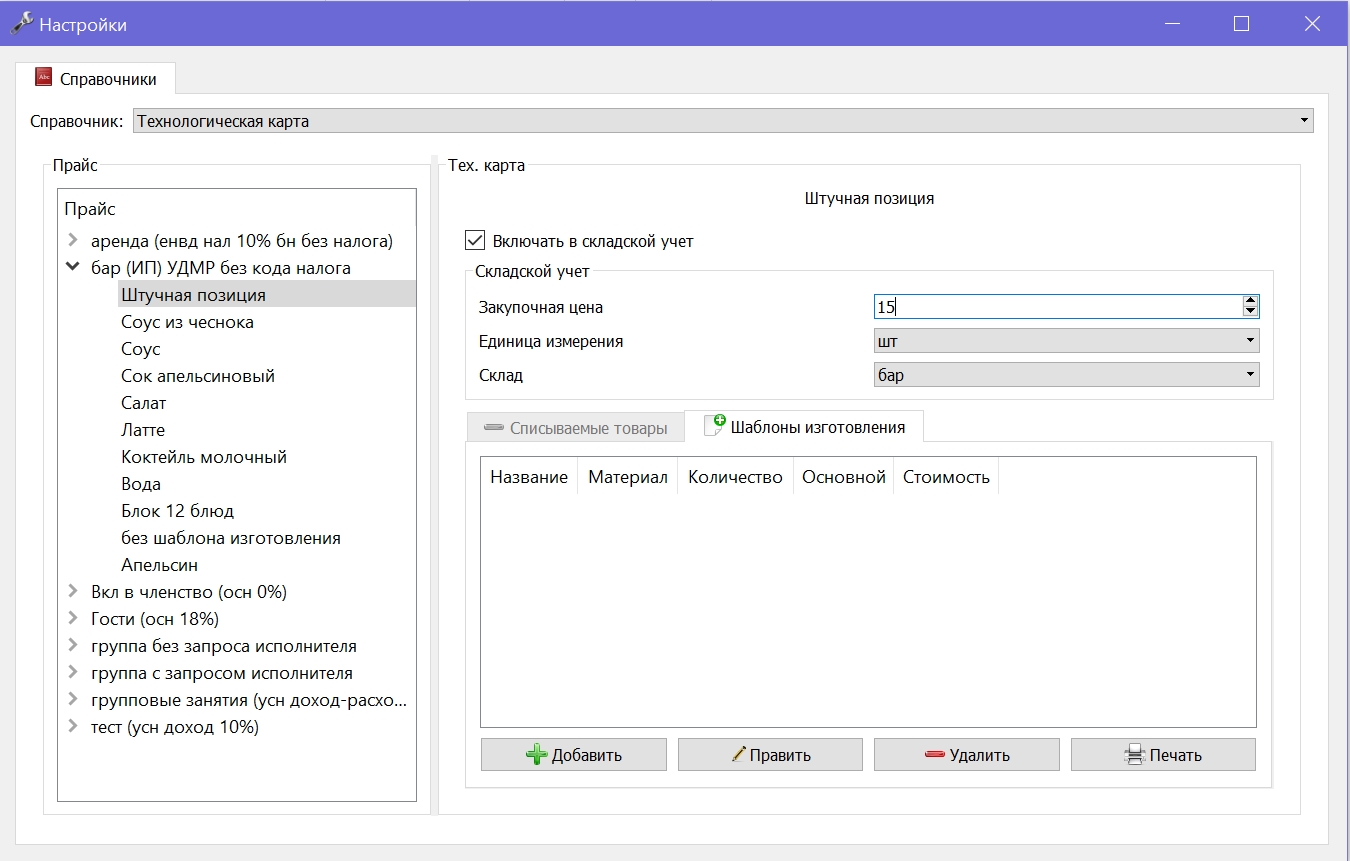Maximize the Настройки window
The height and width of the screenshot is (861, 1350).
coord(1241,24)
